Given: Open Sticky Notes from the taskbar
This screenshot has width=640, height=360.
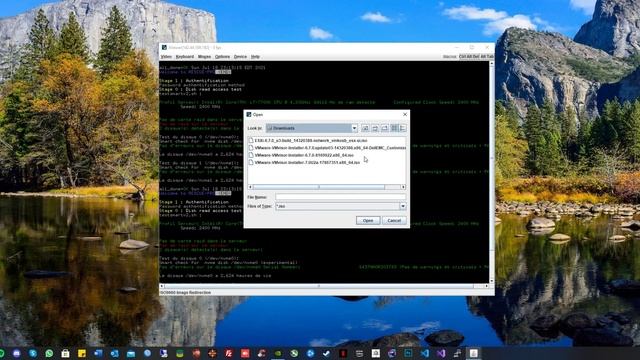Looking at the screenshot, I should (x=82, y=353).
